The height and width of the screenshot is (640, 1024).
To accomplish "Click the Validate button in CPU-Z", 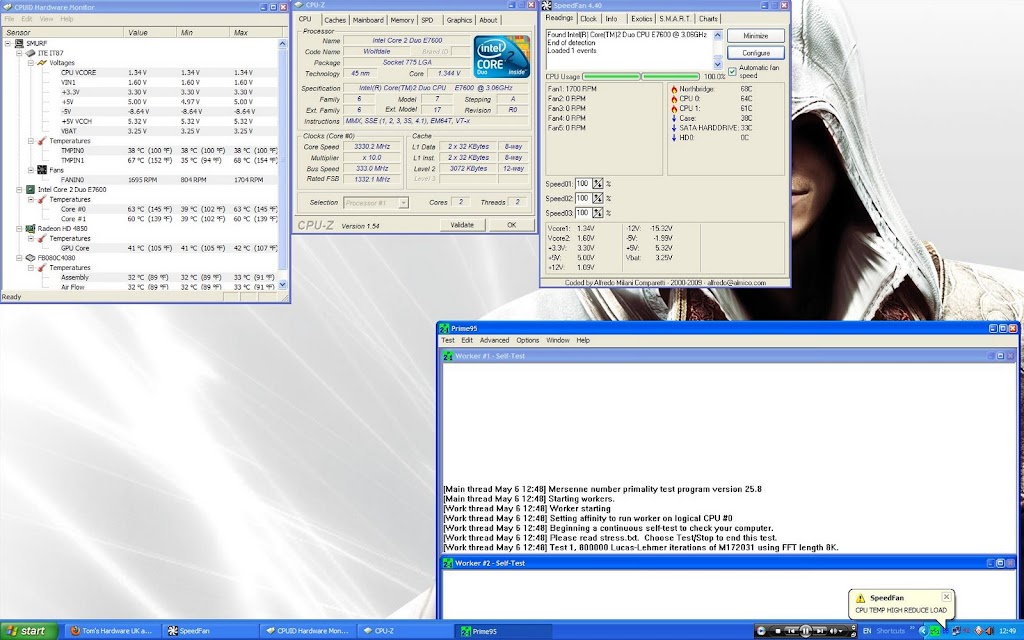I will [462, 225].
